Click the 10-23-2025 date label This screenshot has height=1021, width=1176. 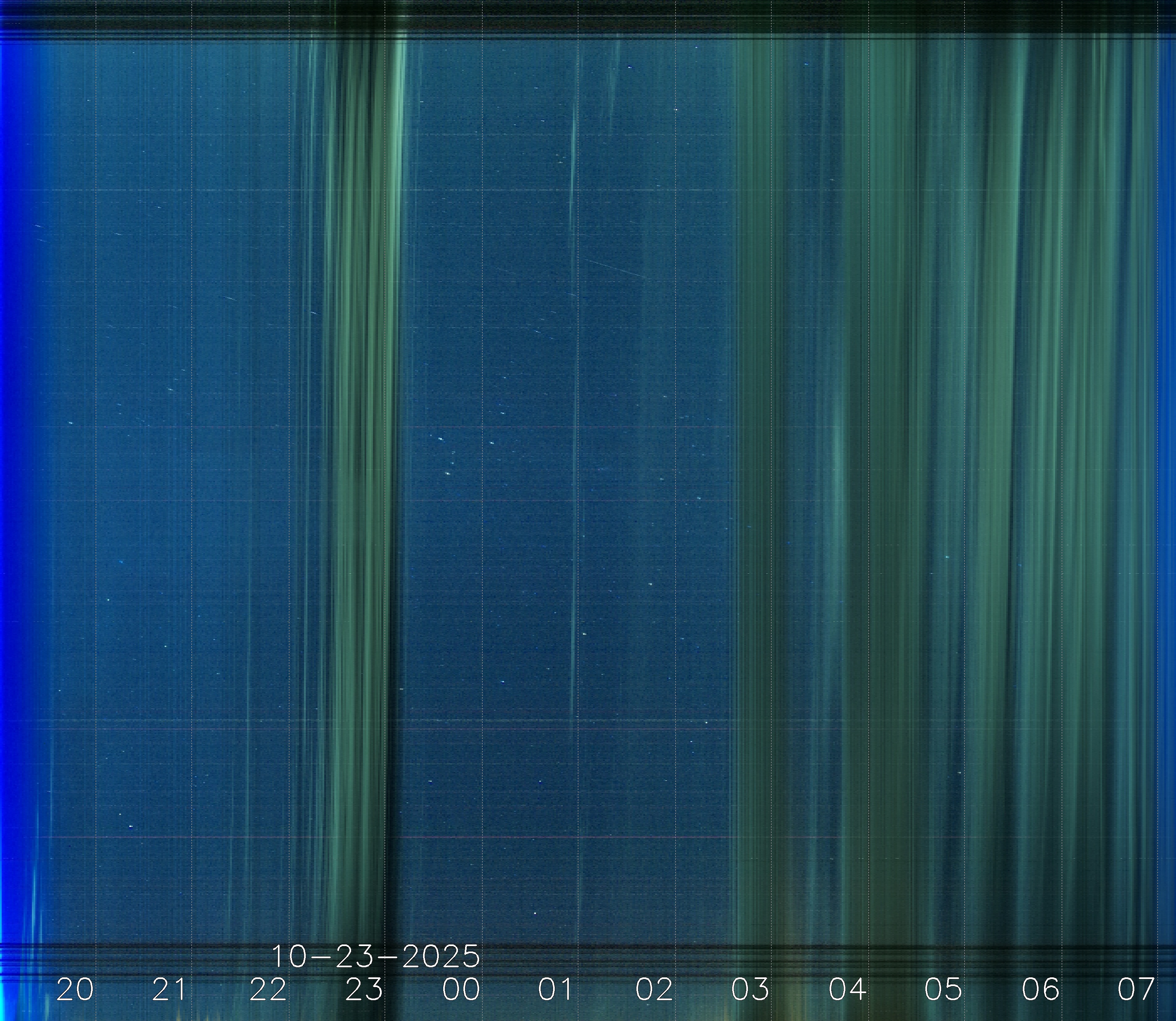(376, 957)
